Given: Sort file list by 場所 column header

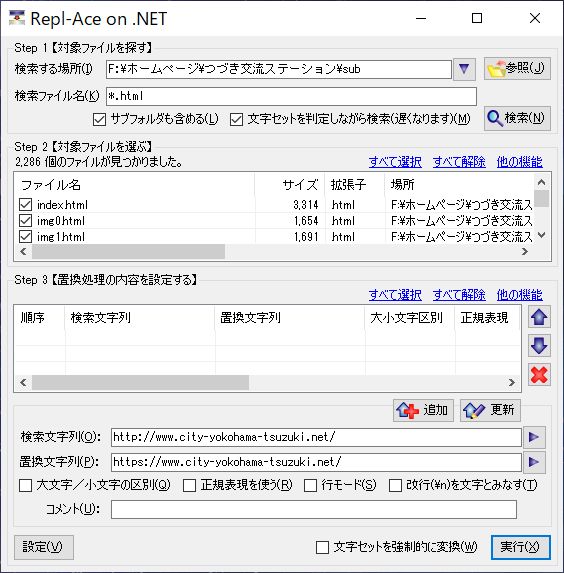Looking at the screenshot, I should pyautogui.click(x=460, y=185).
